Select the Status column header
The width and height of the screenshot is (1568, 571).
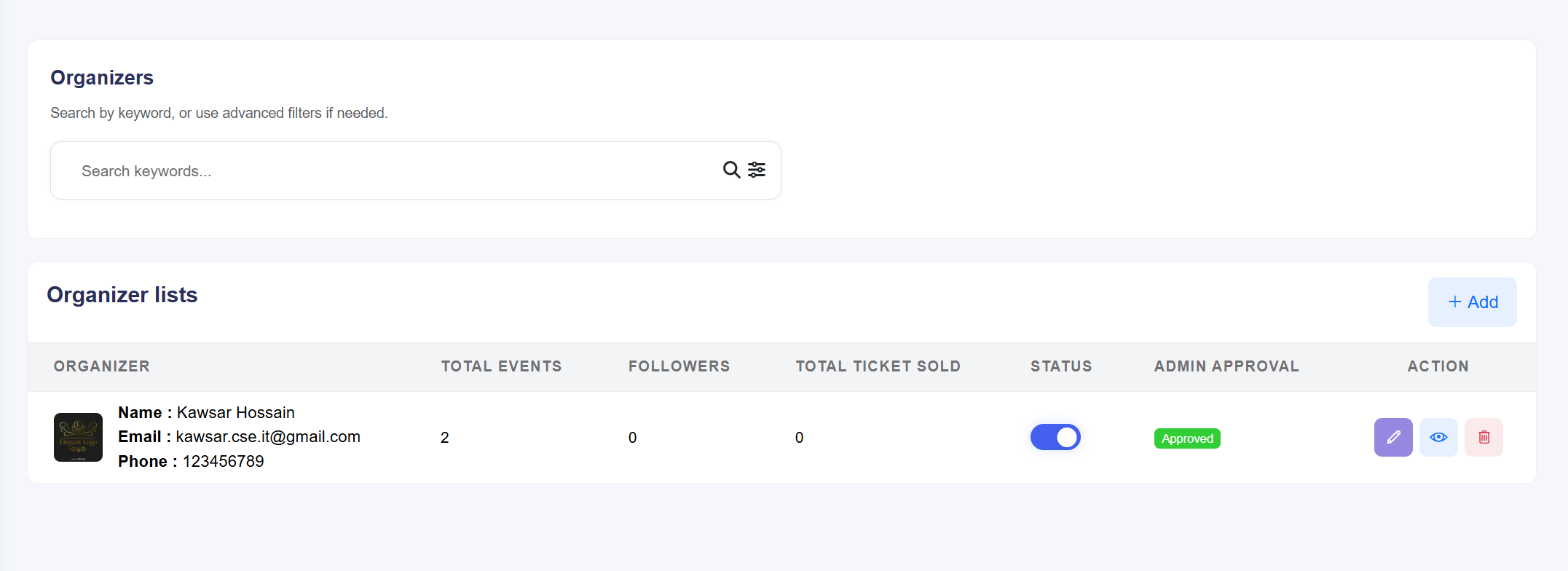(1061, 366)
